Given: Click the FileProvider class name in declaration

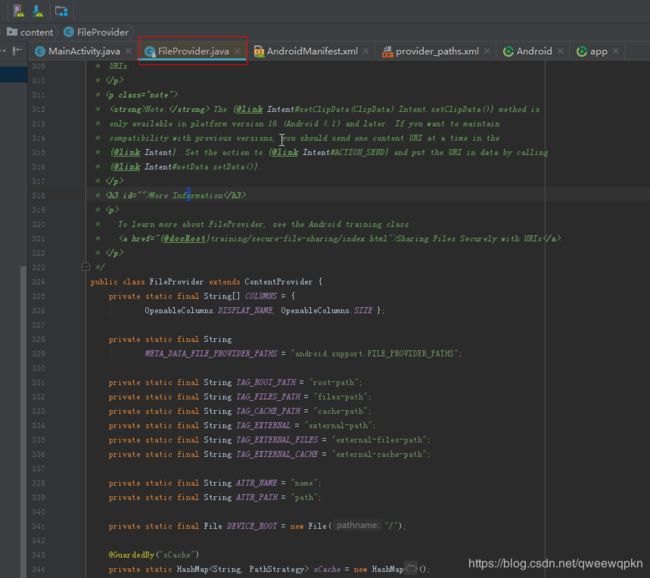Looking at the screenshot, I should tap(176, 282).
